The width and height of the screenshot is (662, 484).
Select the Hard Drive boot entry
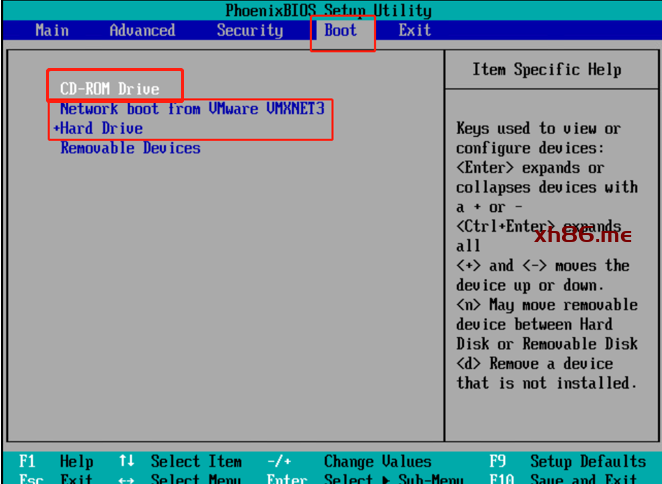[x=102, y=128]
